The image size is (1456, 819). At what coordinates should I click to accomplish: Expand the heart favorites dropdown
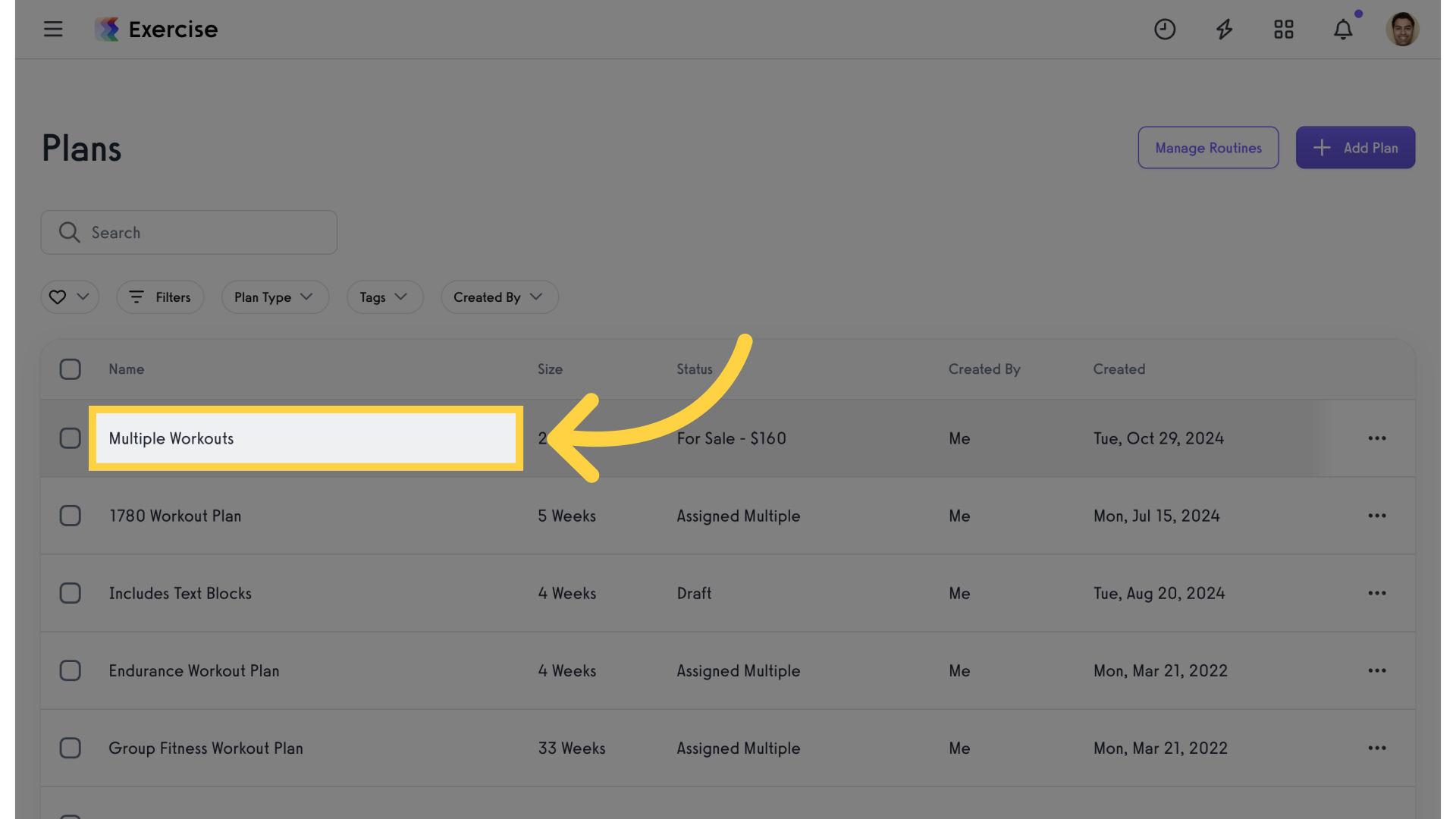pos(70,297)
